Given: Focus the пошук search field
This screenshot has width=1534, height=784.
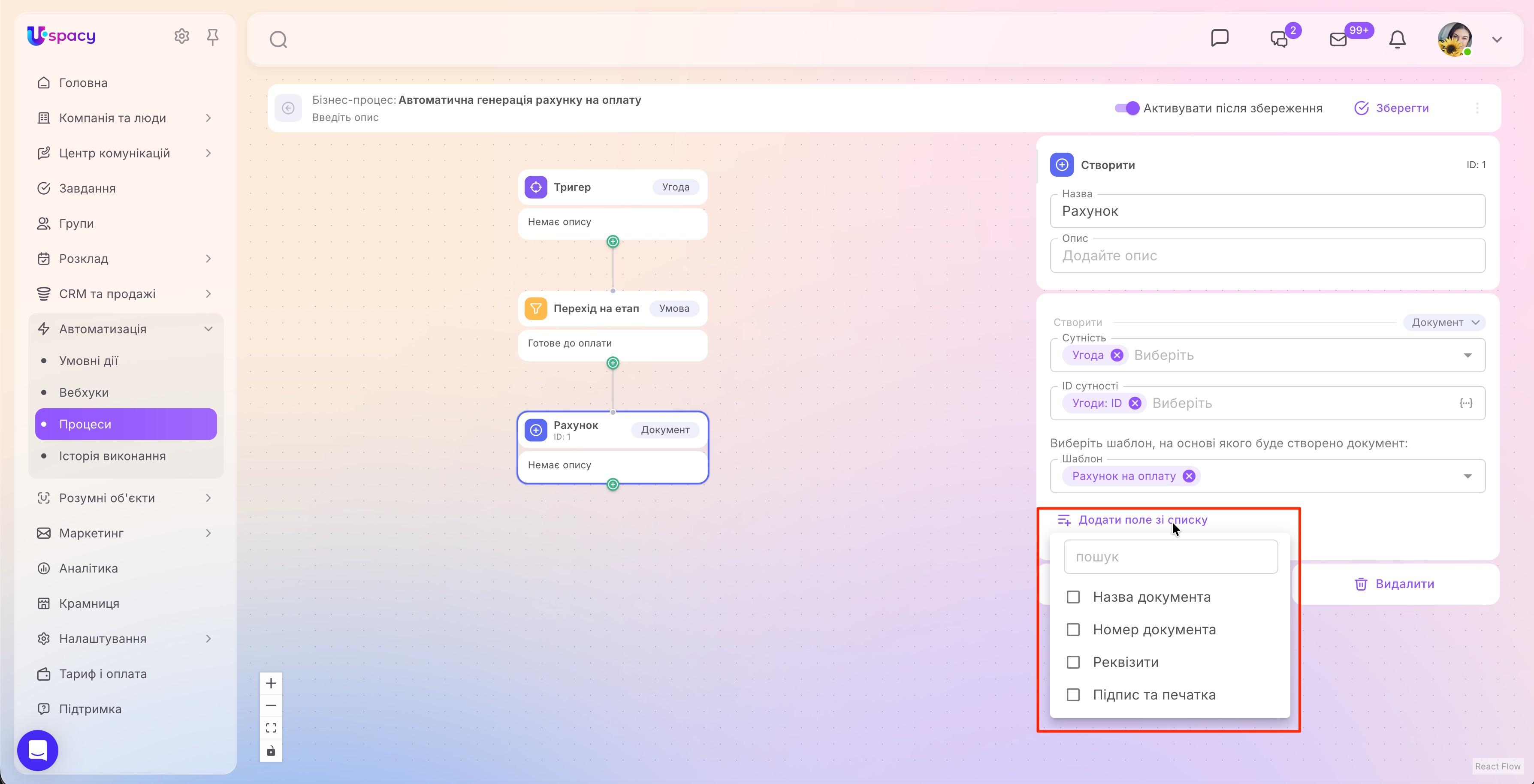Looking at the screenshot, I should point(1171,557).
